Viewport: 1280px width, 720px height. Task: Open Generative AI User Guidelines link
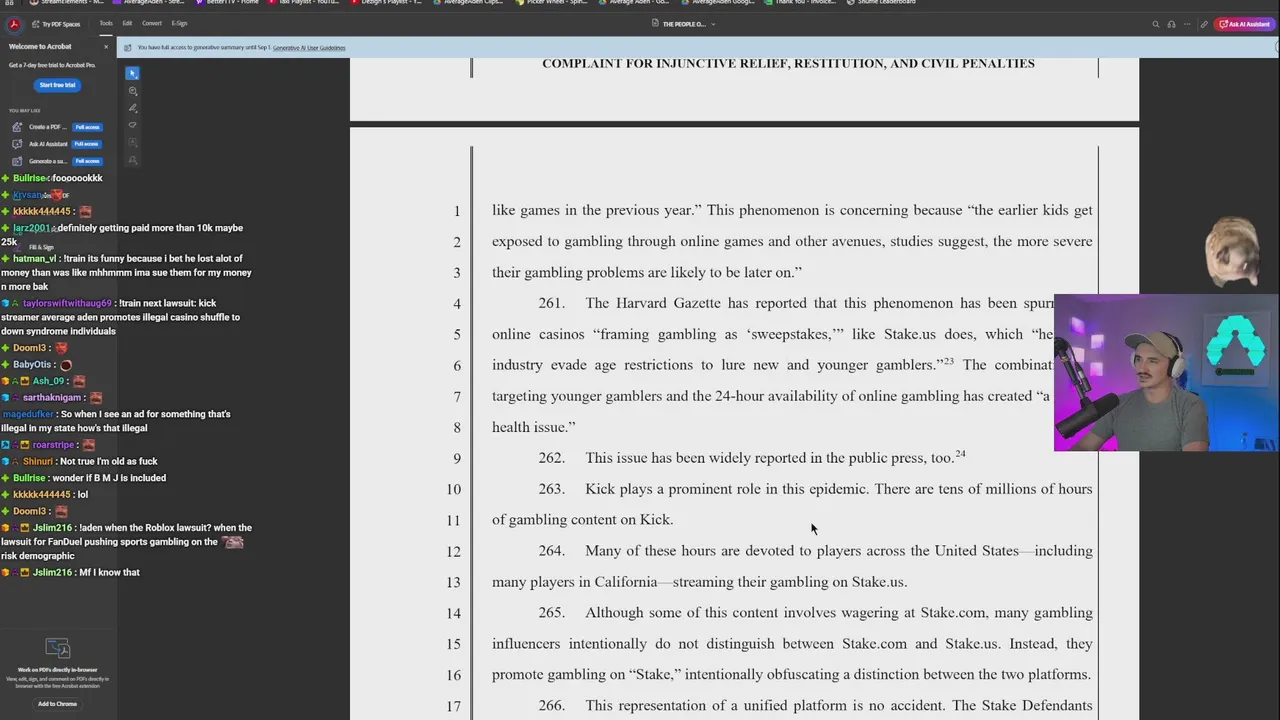coord(309,48)
